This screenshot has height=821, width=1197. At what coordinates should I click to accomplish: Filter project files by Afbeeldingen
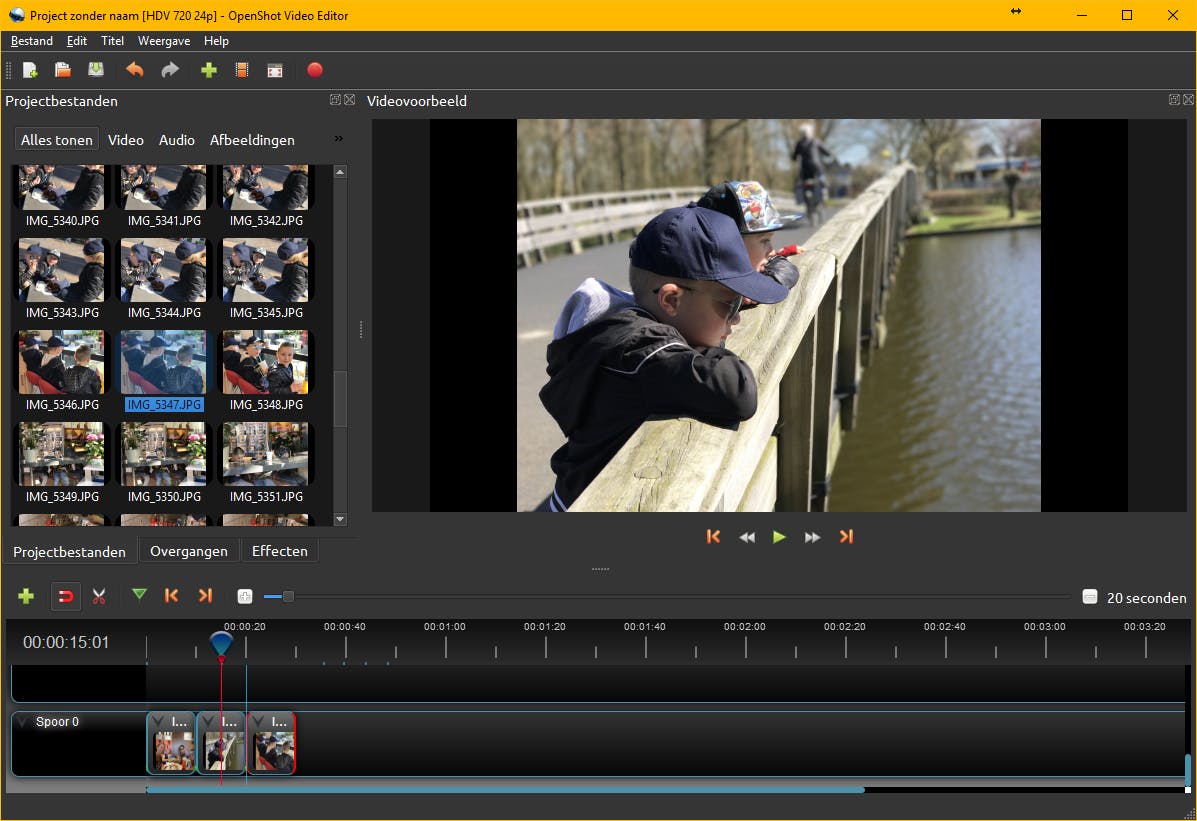(252, 140)
